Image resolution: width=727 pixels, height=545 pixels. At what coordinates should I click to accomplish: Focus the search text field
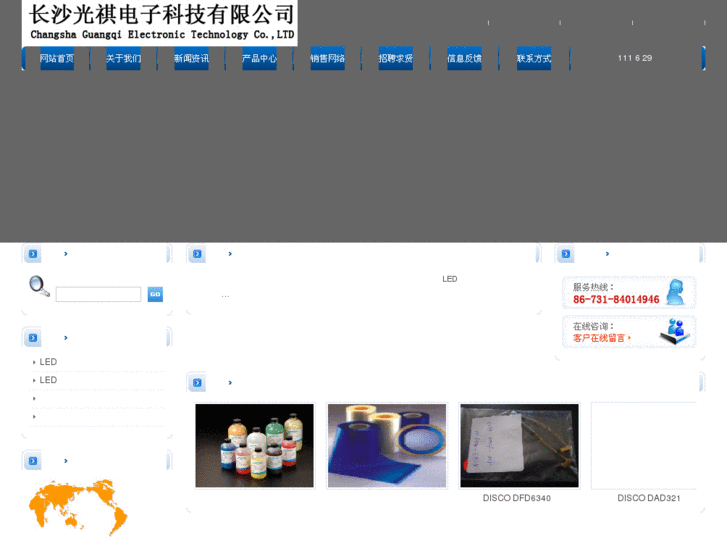(98, 294)
